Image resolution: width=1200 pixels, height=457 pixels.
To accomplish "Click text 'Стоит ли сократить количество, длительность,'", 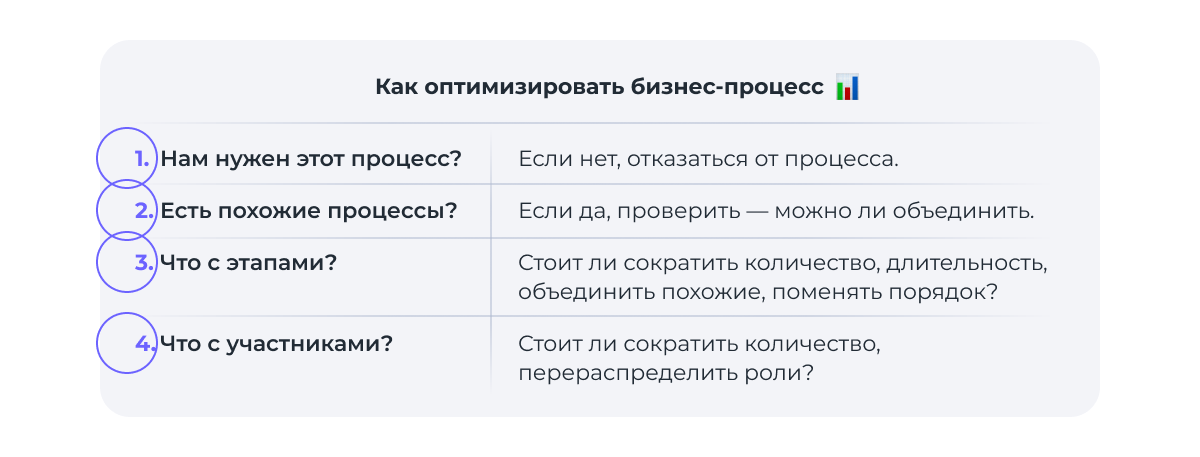I will pos(783,264).
